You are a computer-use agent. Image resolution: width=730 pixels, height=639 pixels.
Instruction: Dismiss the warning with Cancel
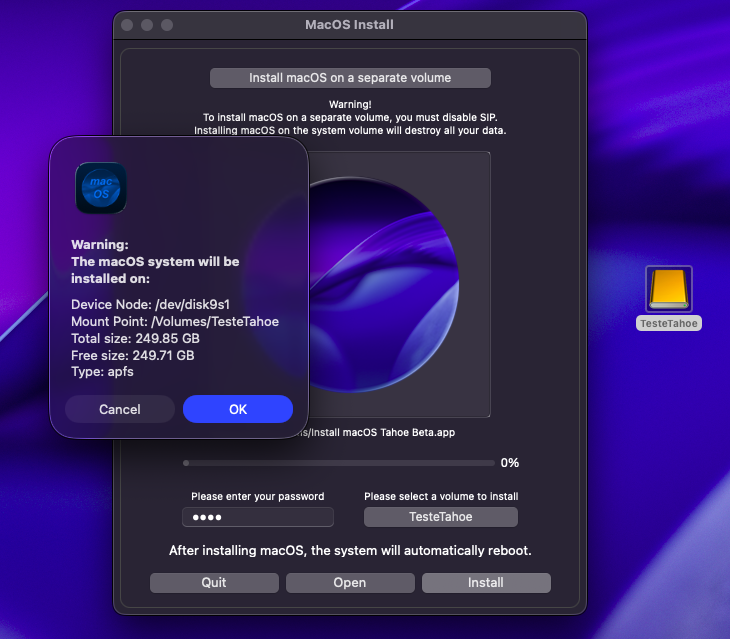120,409
